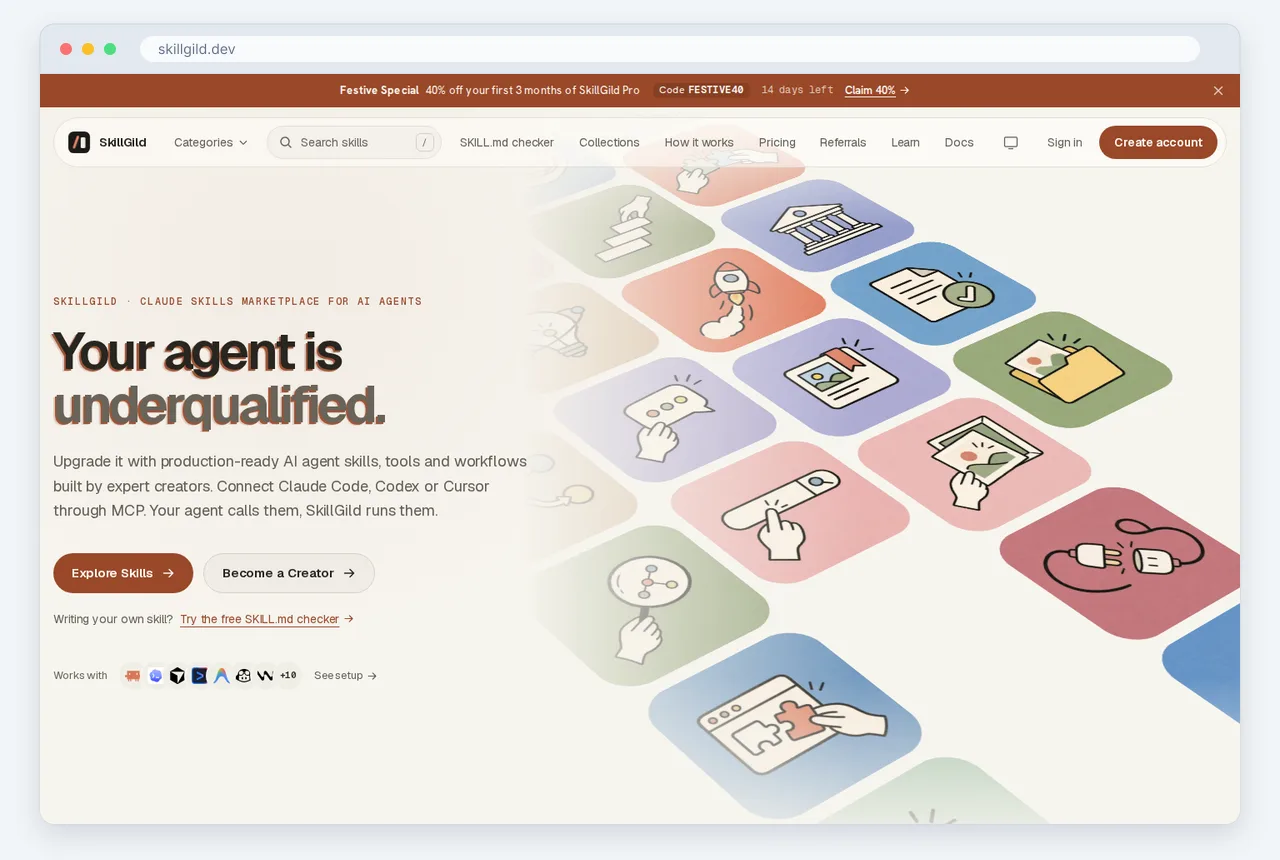Dismiss the Festive Special banner
This screenshot has width=1280, height=860.
click(1218, 90)
